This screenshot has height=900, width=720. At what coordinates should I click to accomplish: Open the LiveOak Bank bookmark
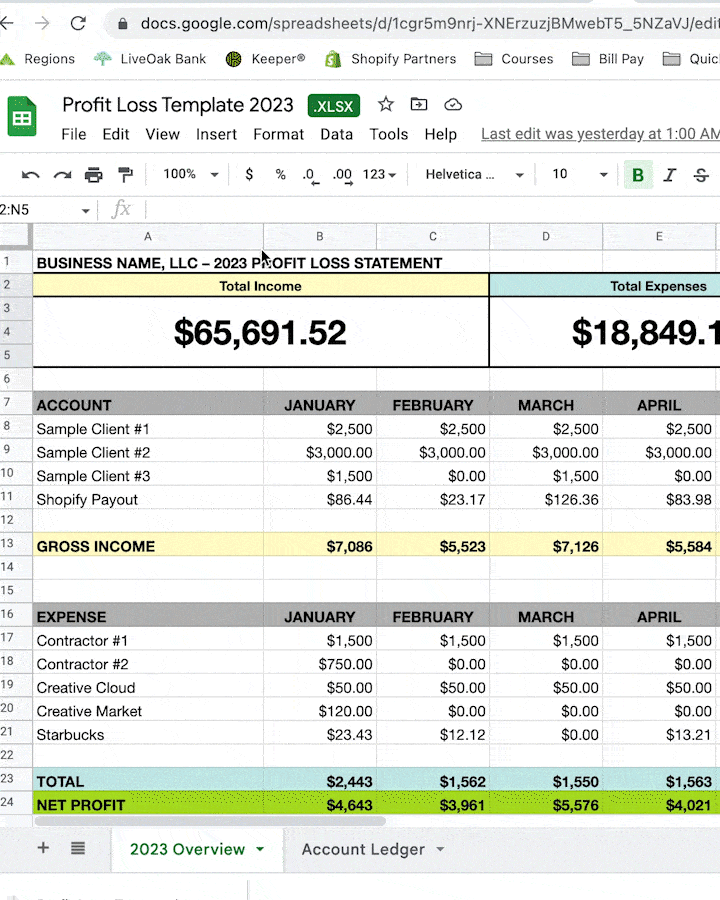(150, 59)
